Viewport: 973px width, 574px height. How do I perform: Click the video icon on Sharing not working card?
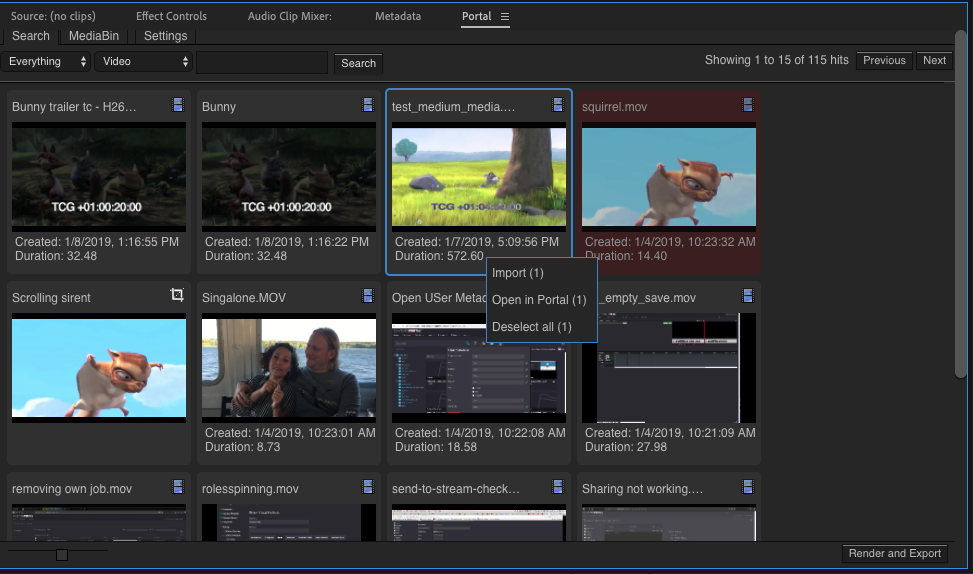pyautogui.click(x=748, y=487)
